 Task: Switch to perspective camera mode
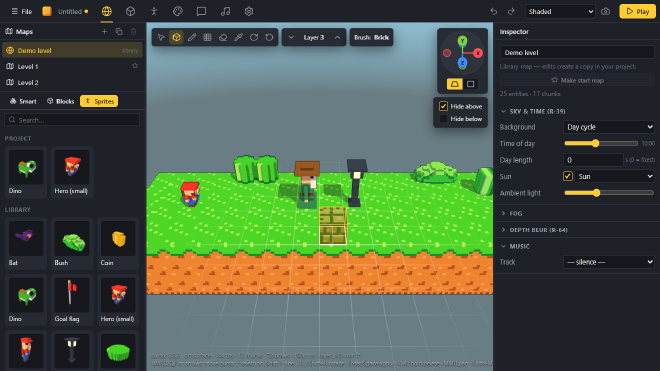(455, 84)
